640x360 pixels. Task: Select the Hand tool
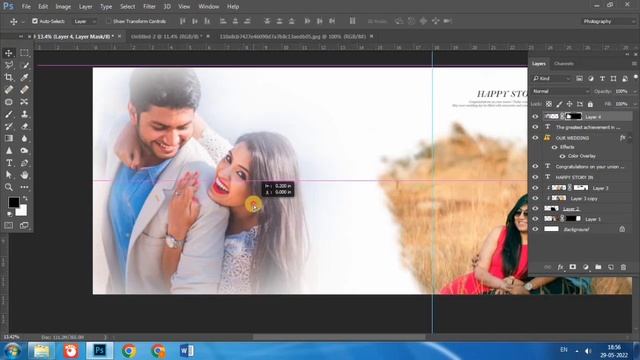pos(24,175)
